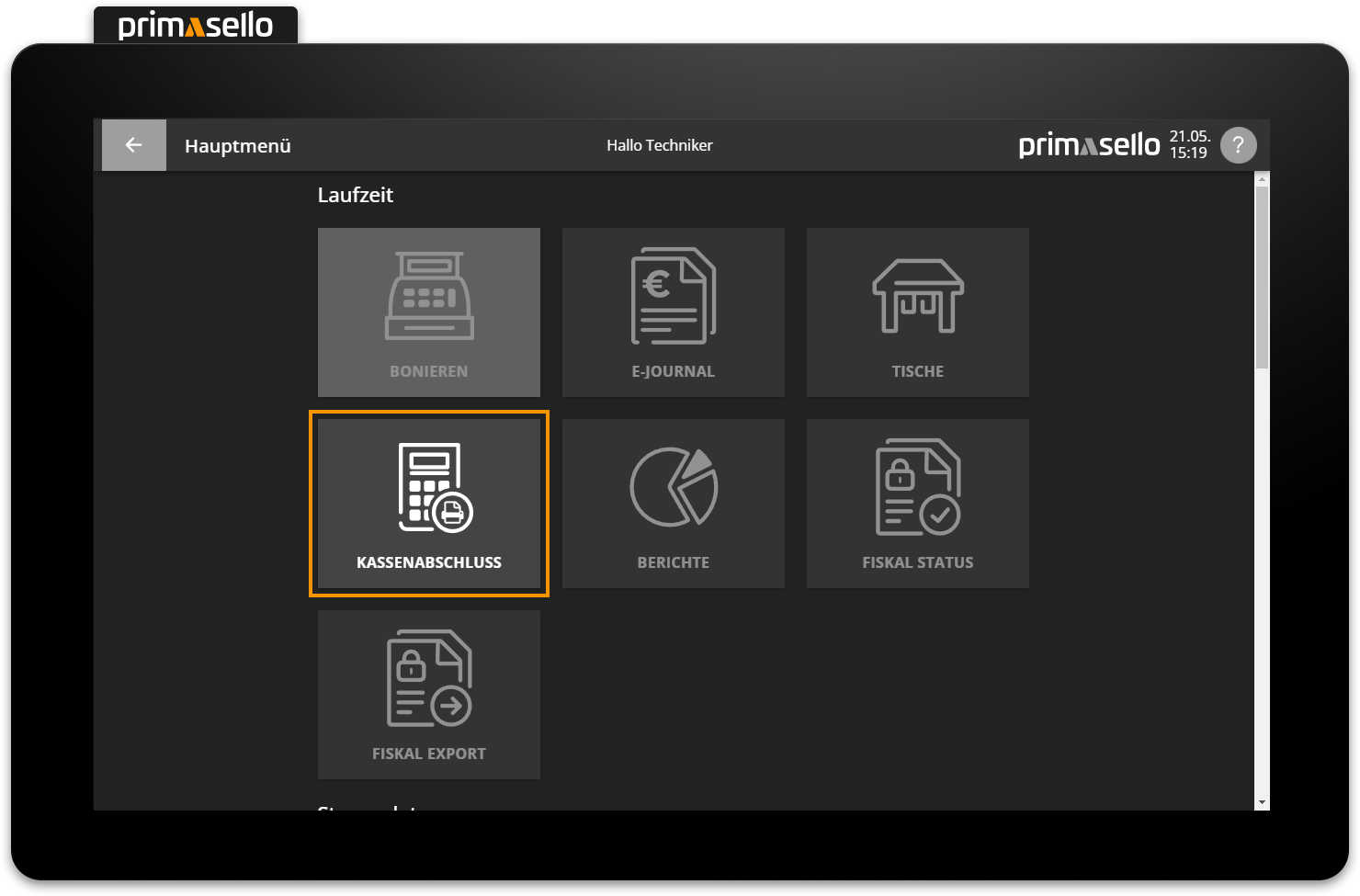Click the primasello logo in the header bar

(1089, 145)
